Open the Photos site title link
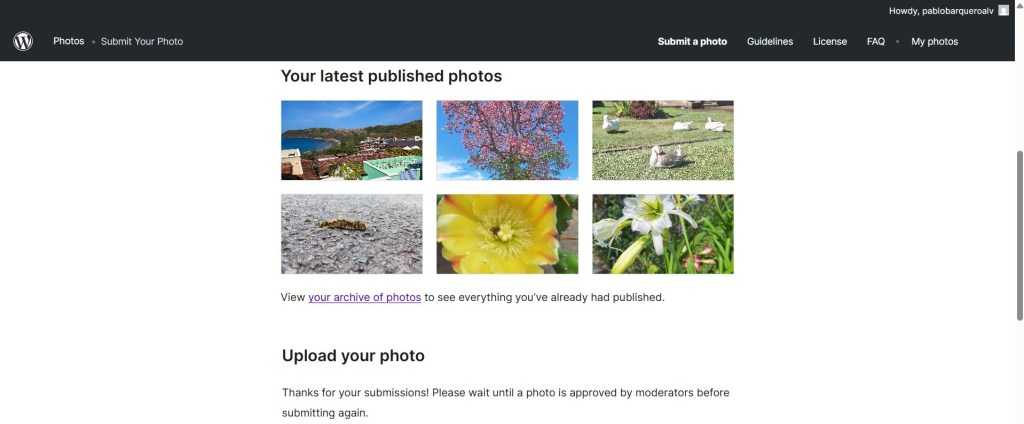The width and height of the screenshot is (1024, 424). (69, 41)
